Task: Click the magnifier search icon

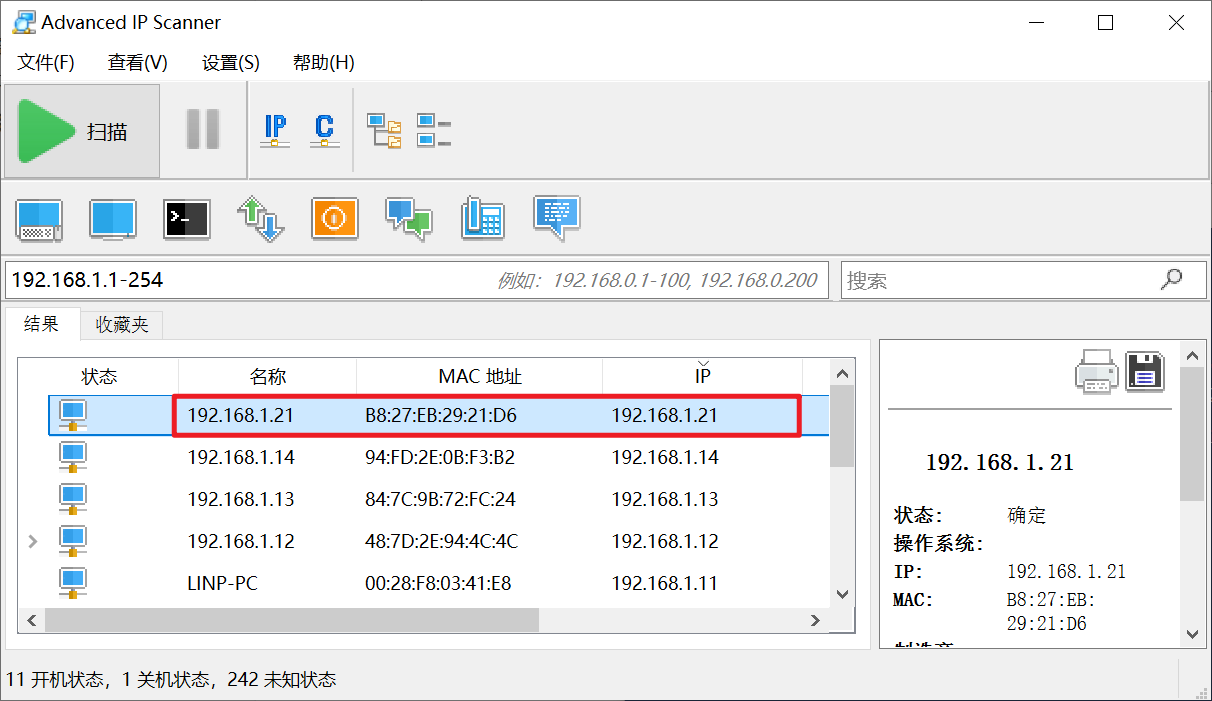Action: (x=1170, y=279)
